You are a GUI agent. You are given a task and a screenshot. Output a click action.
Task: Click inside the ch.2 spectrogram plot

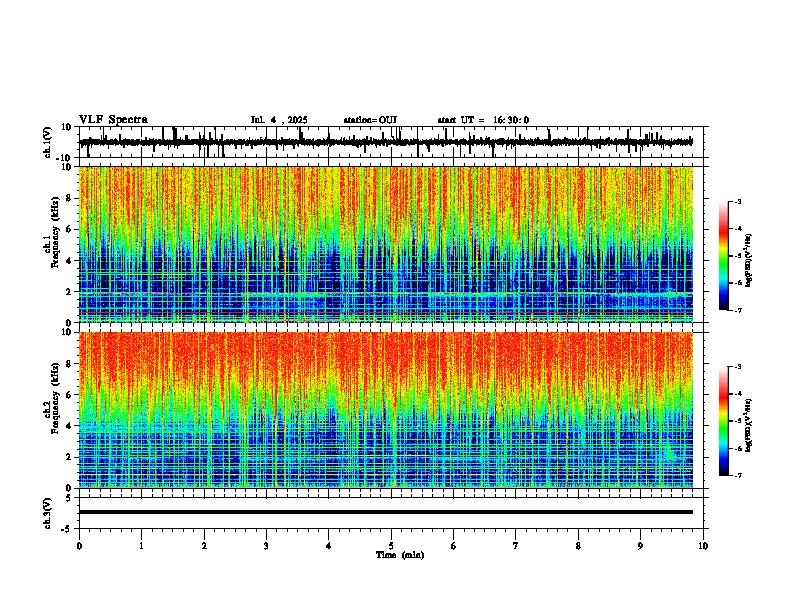[x=385, y=410]
